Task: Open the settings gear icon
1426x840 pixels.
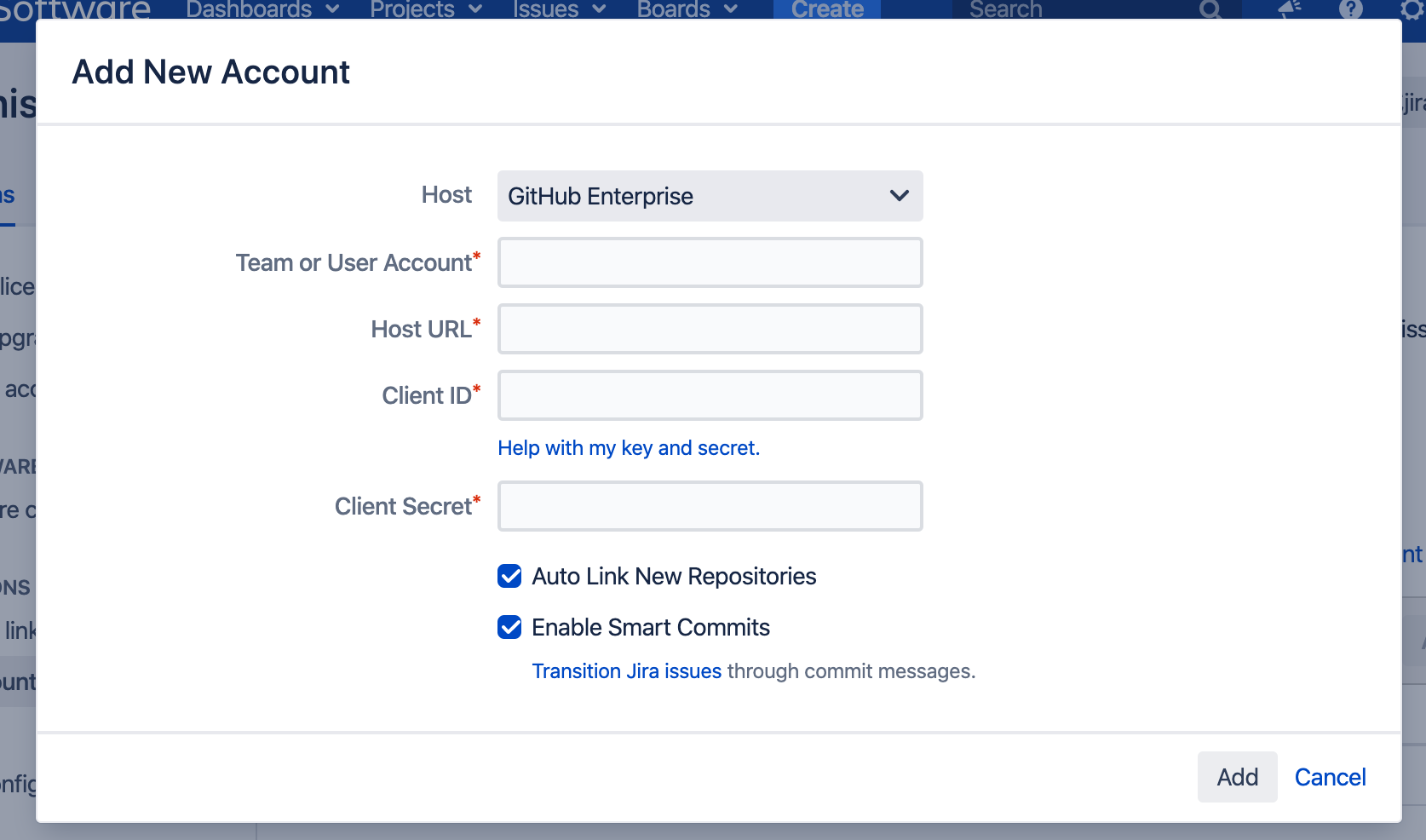Action: click(x=1411, y=9)
